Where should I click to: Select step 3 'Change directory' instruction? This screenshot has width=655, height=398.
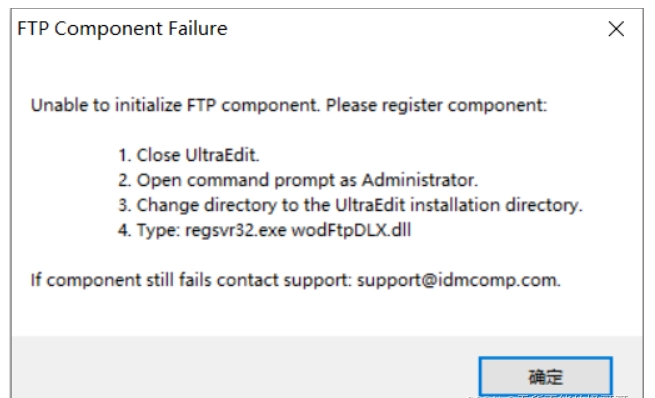(350, 205)
